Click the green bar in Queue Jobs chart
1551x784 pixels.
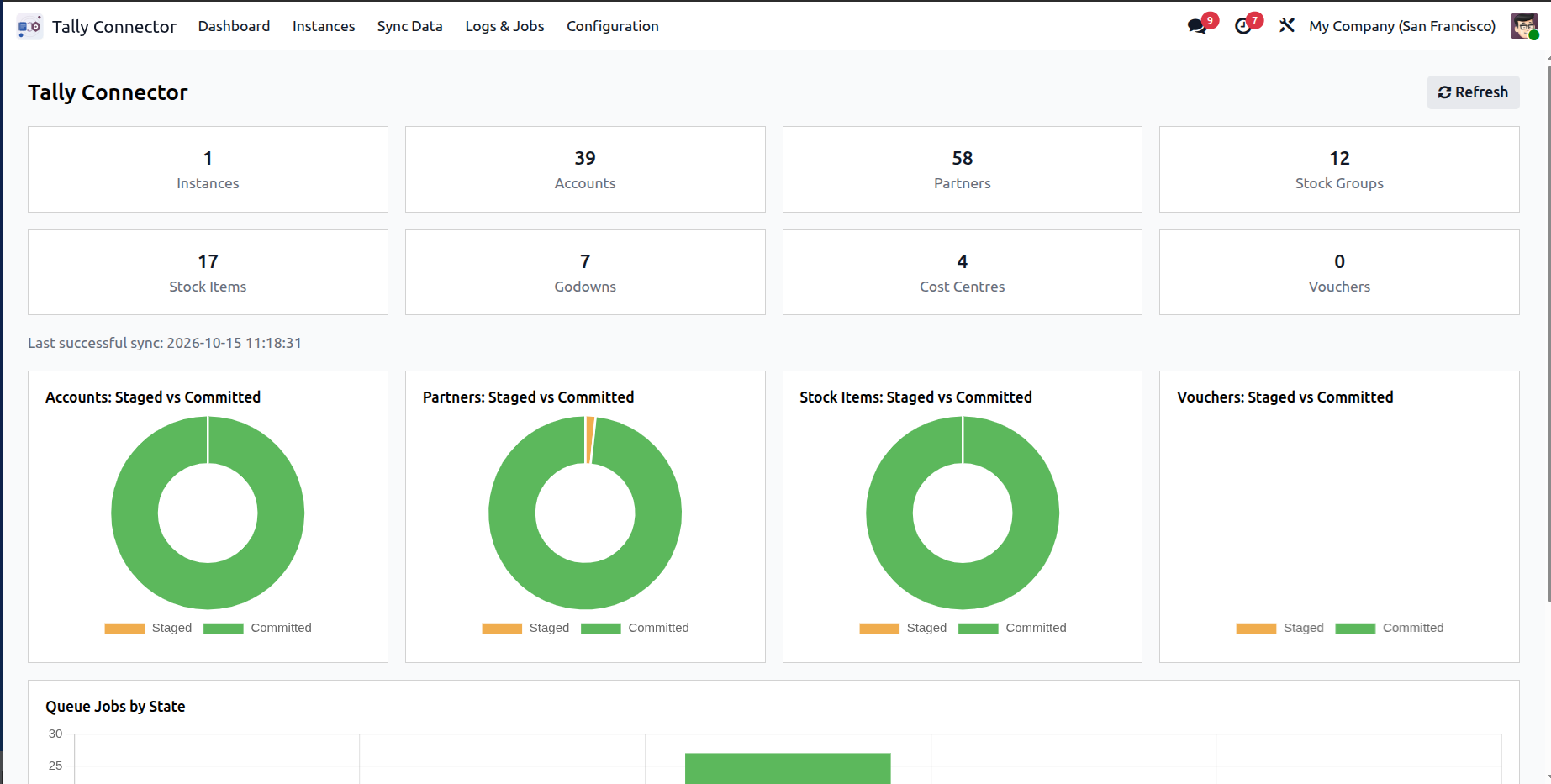tap(788, 769)
